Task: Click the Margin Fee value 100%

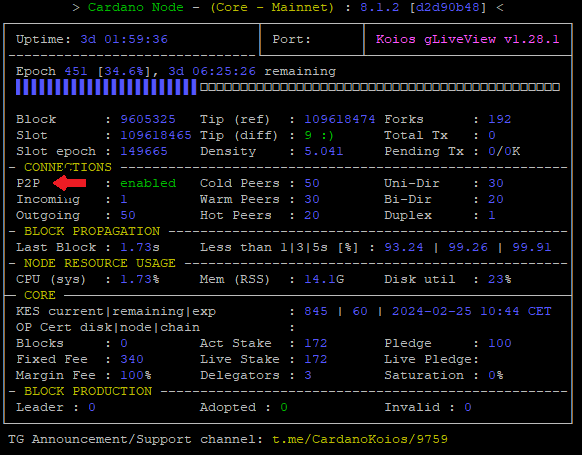Action: coord(136,374)
